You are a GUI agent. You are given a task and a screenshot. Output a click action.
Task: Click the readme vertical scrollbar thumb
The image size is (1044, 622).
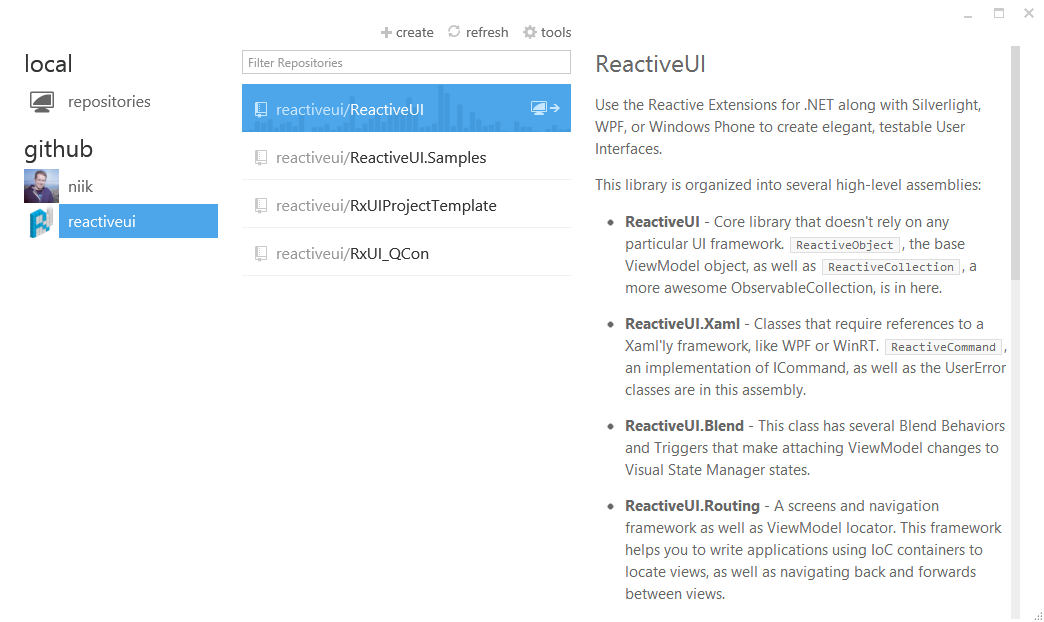pos(1015,163)
